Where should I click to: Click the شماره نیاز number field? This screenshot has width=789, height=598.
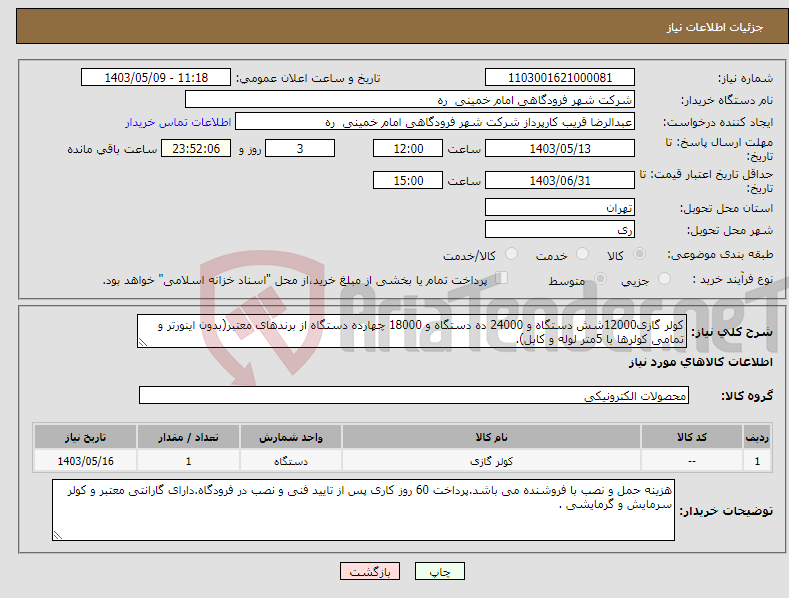pyautogui.click(x=560, y=78)
